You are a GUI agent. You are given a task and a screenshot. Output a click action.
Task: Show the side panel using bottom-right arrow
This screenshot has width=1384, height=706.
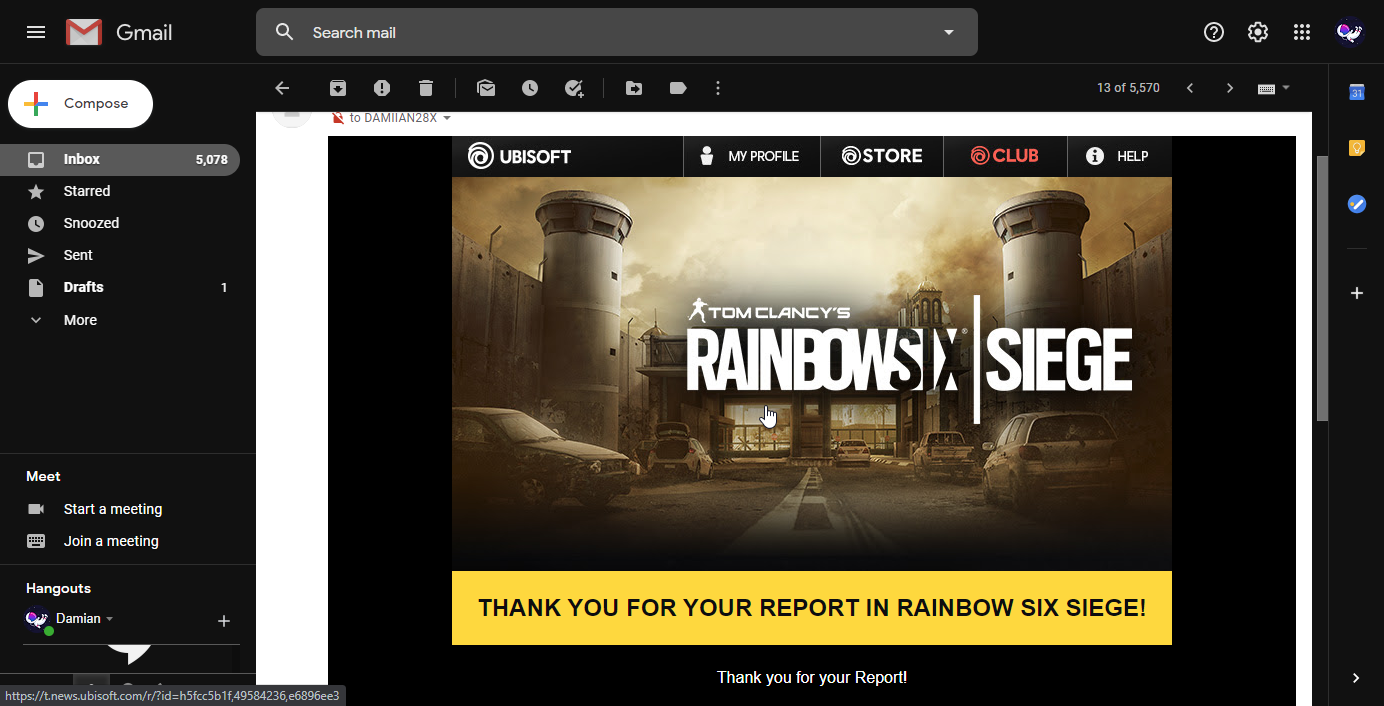[x=1356, y=678]
